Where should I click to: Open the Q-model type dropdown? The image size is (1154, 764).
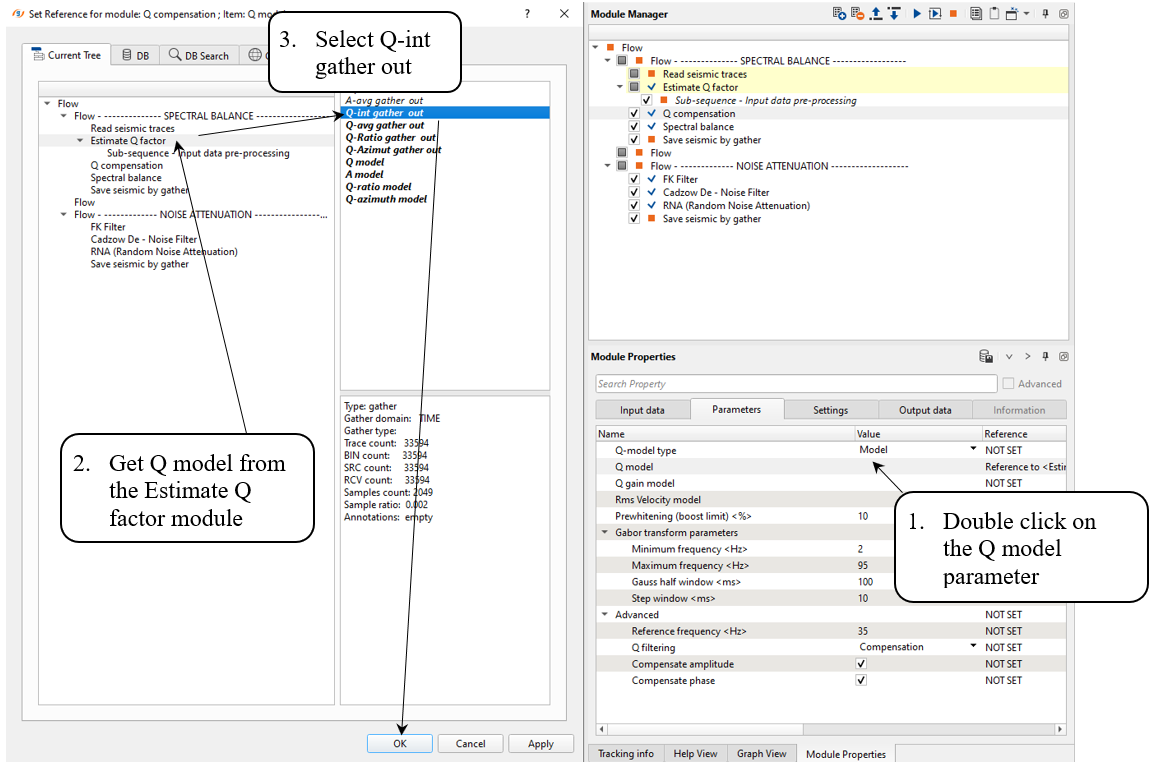(972, 450)
